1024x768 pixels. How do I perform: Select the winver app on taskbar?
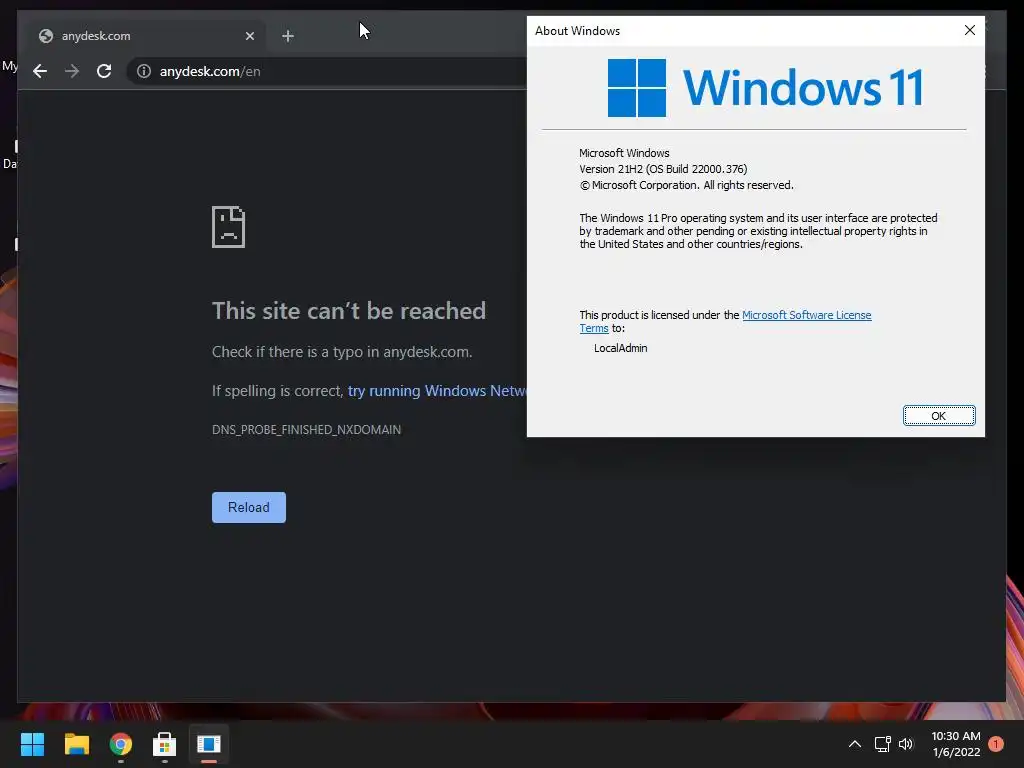tap(209, 744)
